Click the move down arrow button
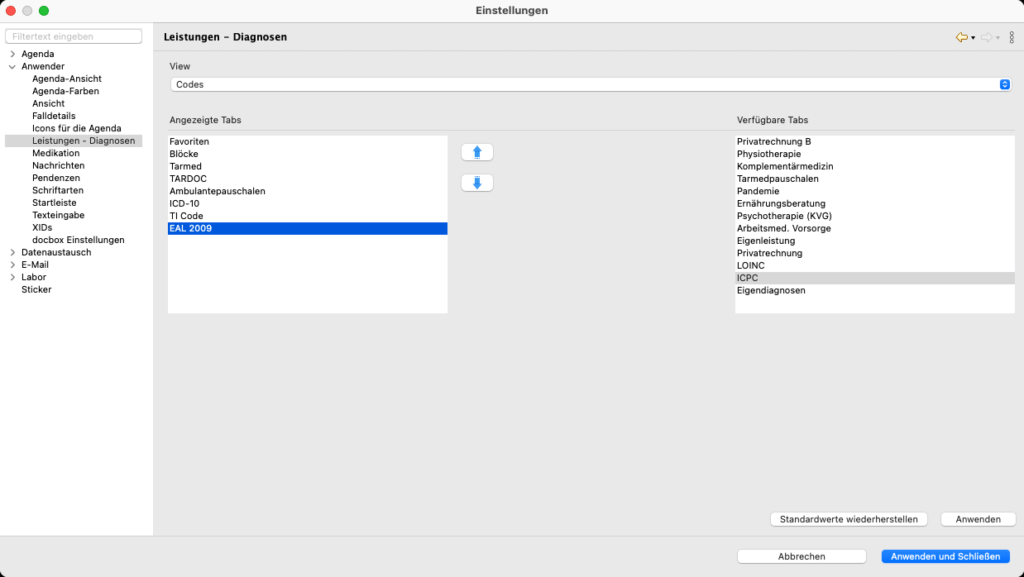 (477, 183)
